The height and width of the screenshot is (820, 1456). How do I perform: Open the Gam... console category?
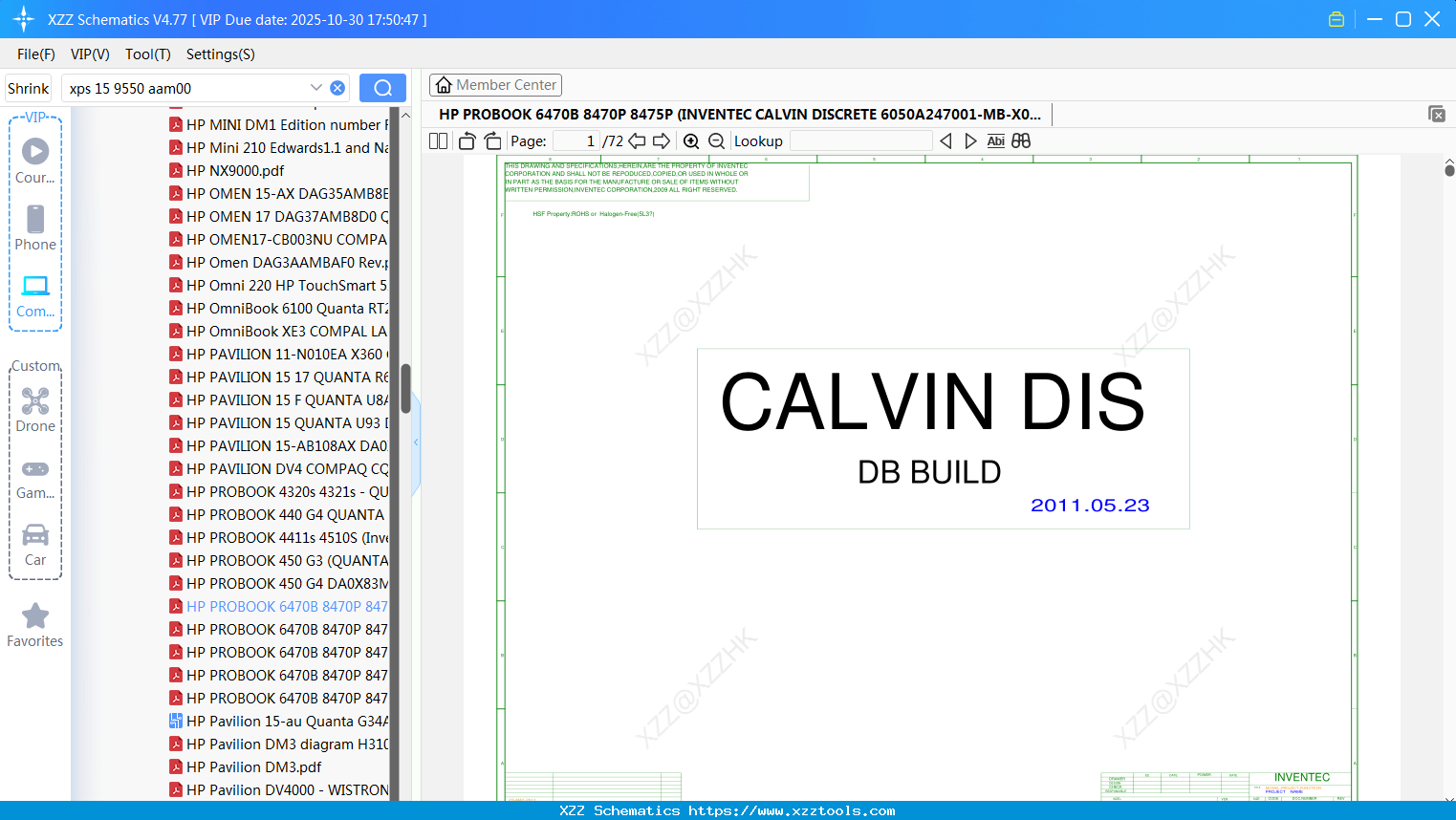tap(35, 478)
